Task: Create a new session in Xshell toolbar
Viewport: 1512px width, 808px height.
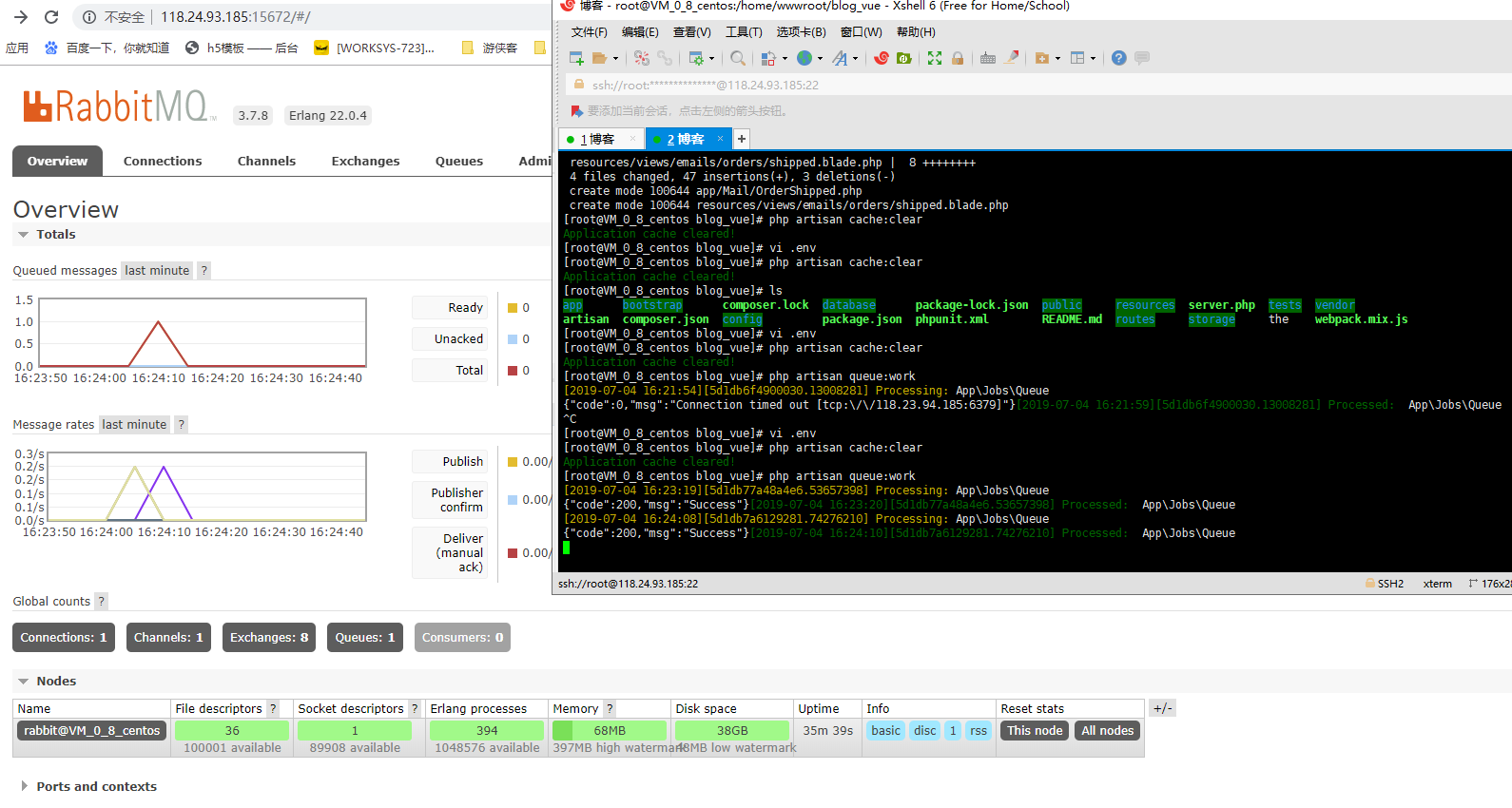Action: click(576, 58)
